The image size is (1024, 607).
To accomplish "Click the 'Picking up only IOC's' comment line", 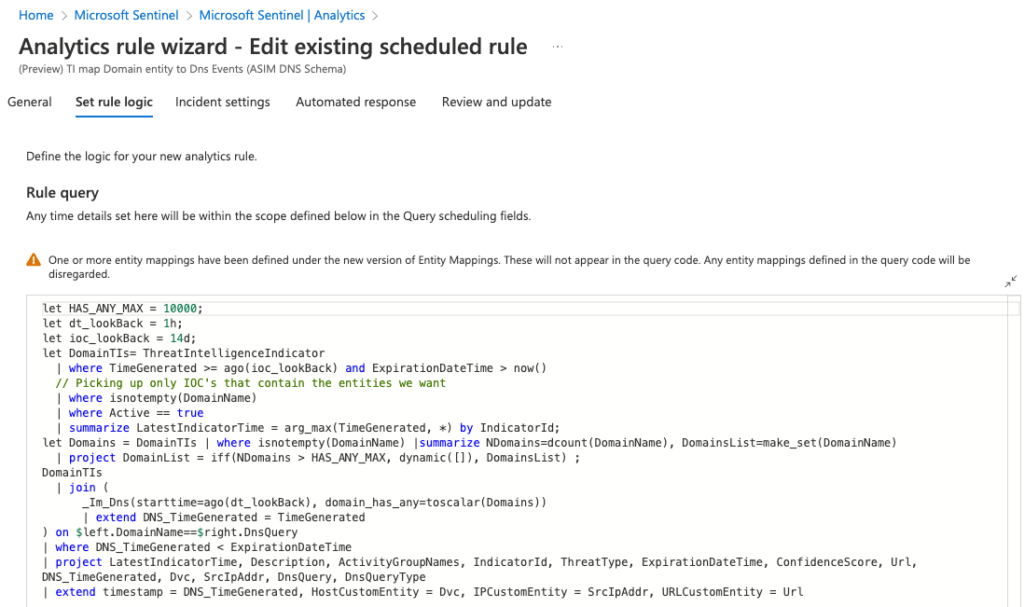I will (251, 383).
